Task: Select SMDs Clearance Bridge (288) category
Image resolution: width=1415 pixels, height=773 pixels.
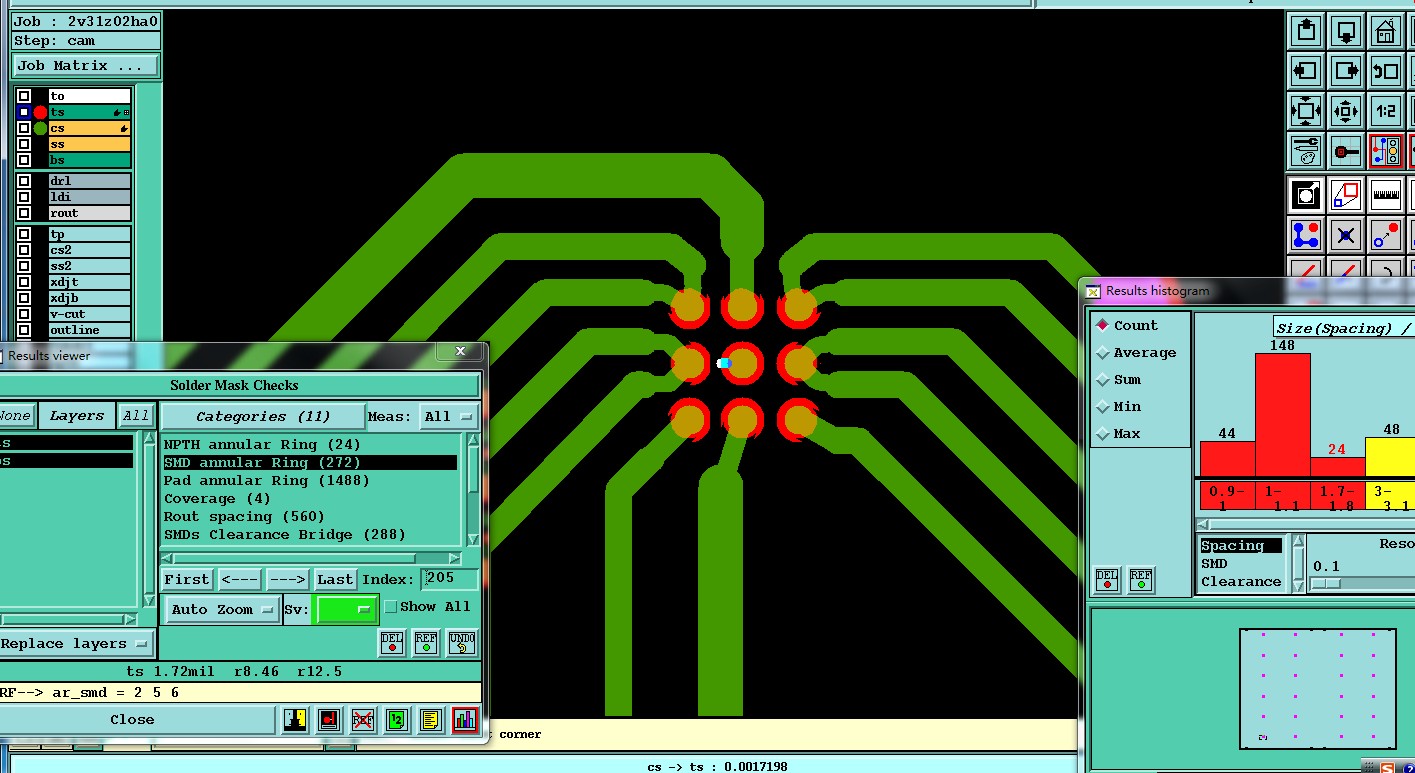Action: pos(310,534)
